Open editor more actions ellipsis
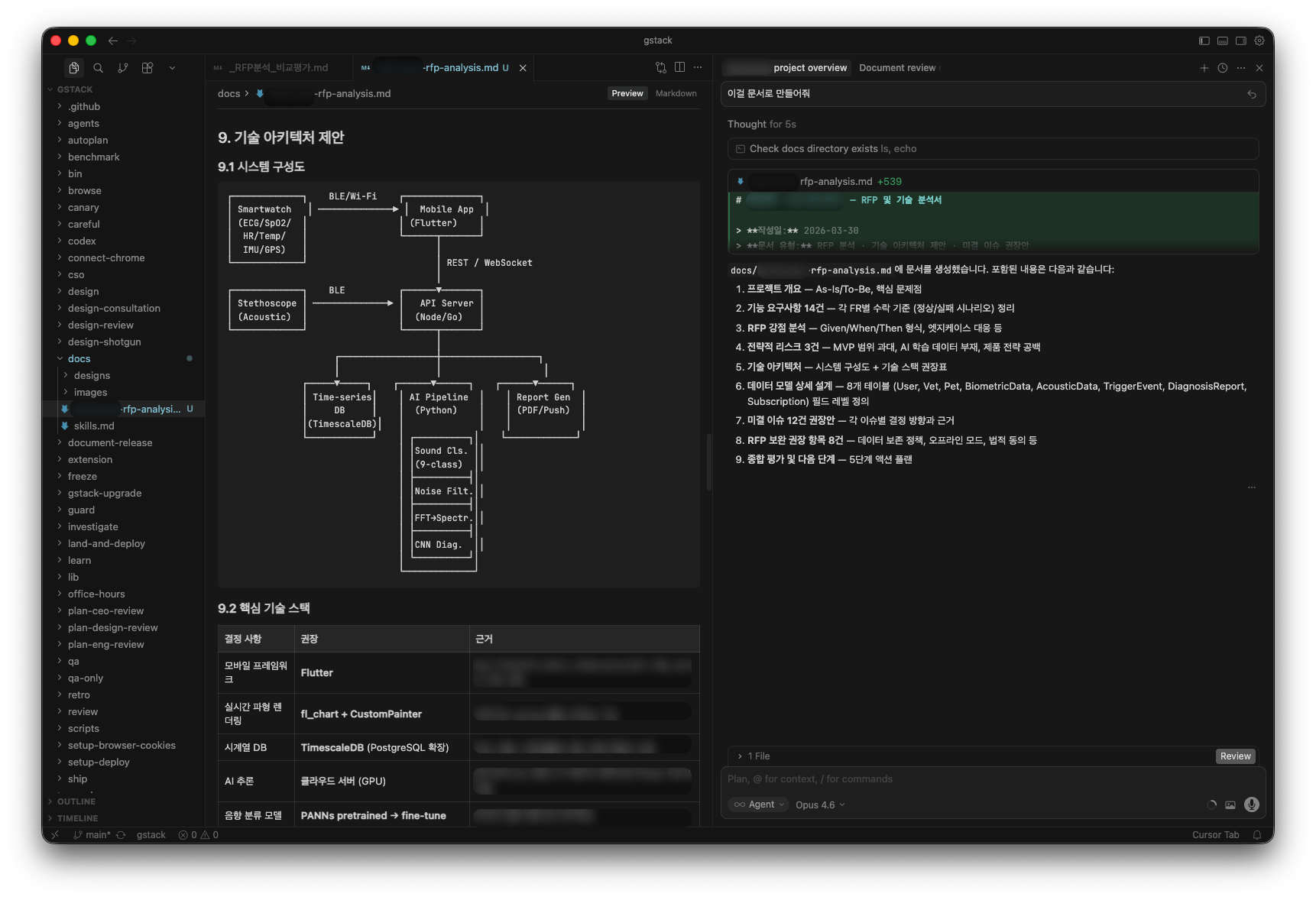Image resolution: width=1316 pixels, height=900 pixels. point(698,67)
